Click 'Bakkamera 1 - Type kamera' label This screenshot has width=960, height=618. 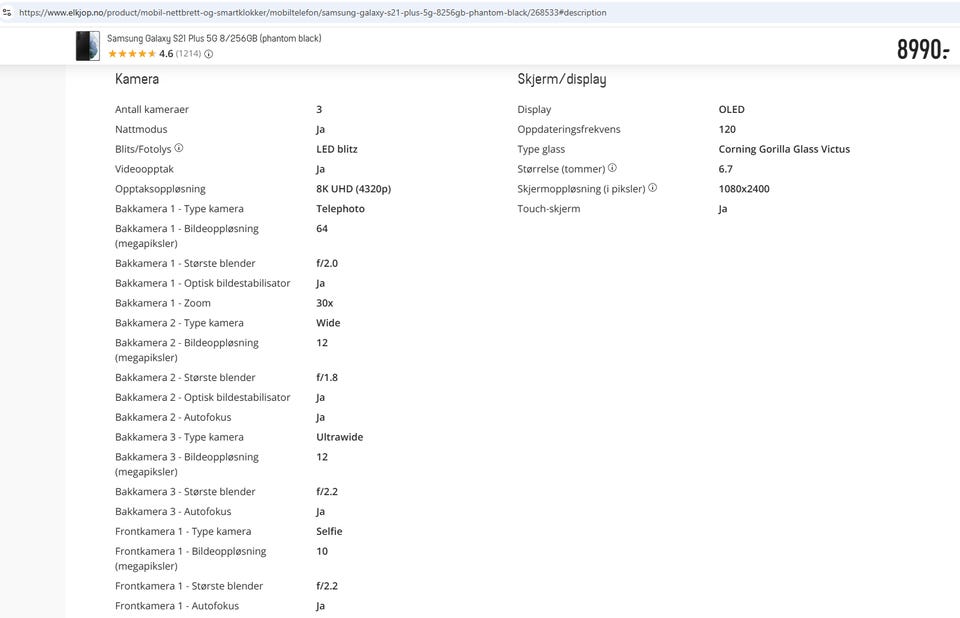click(179, 209)
